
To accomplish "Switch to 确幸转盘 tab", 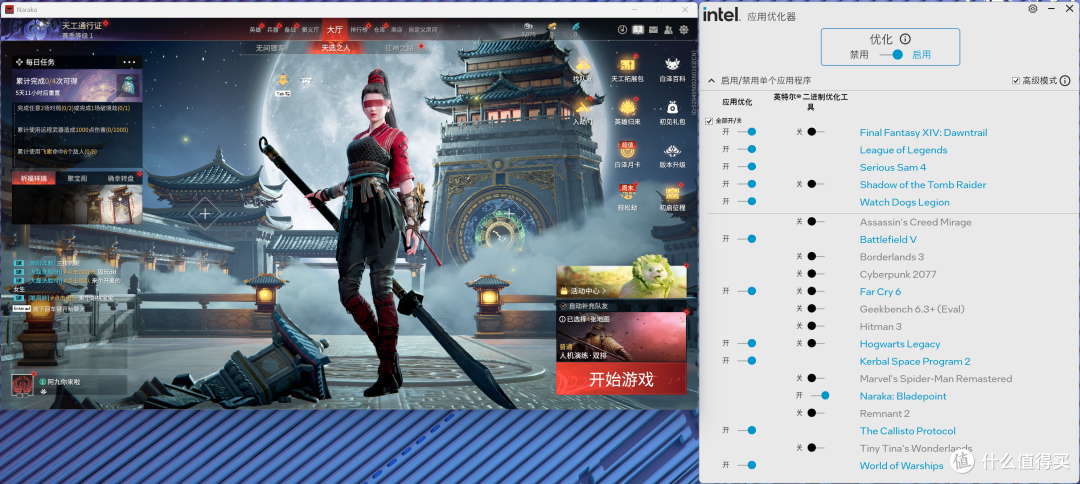I will pyautogui.click(x=121, y=178).
